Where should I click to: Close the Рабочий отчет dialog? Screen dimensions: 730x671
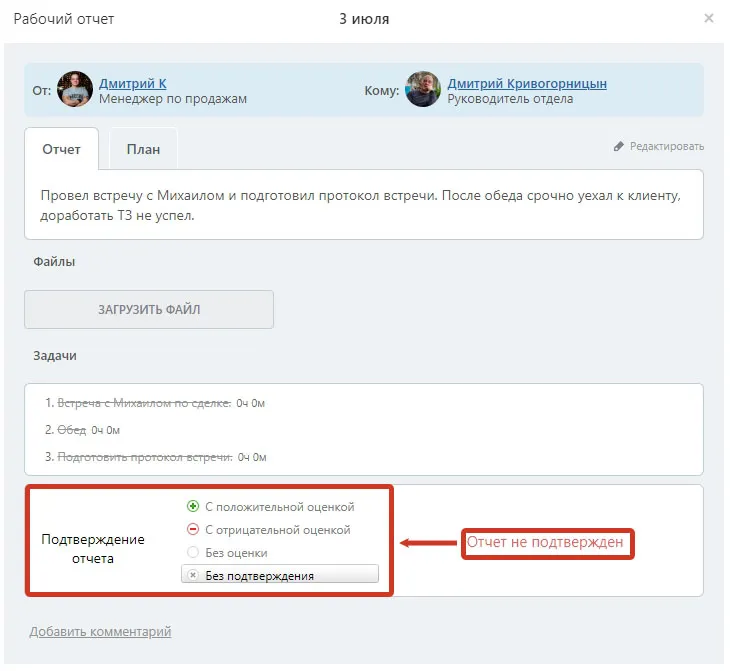709,18
